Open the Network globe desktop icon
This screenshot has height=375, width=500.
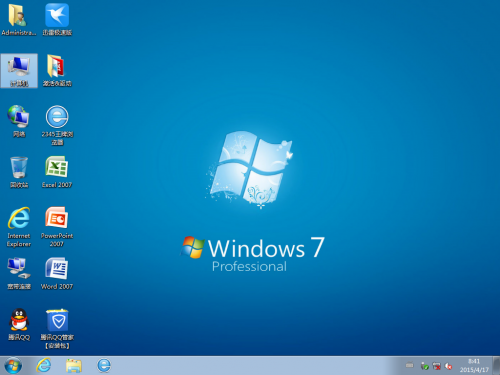click(19, 121)
